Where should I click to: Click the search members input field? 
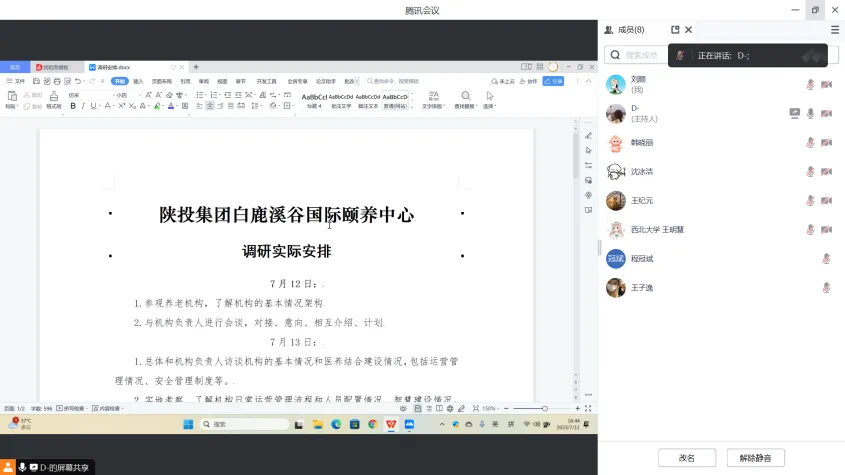pos(650,55)
